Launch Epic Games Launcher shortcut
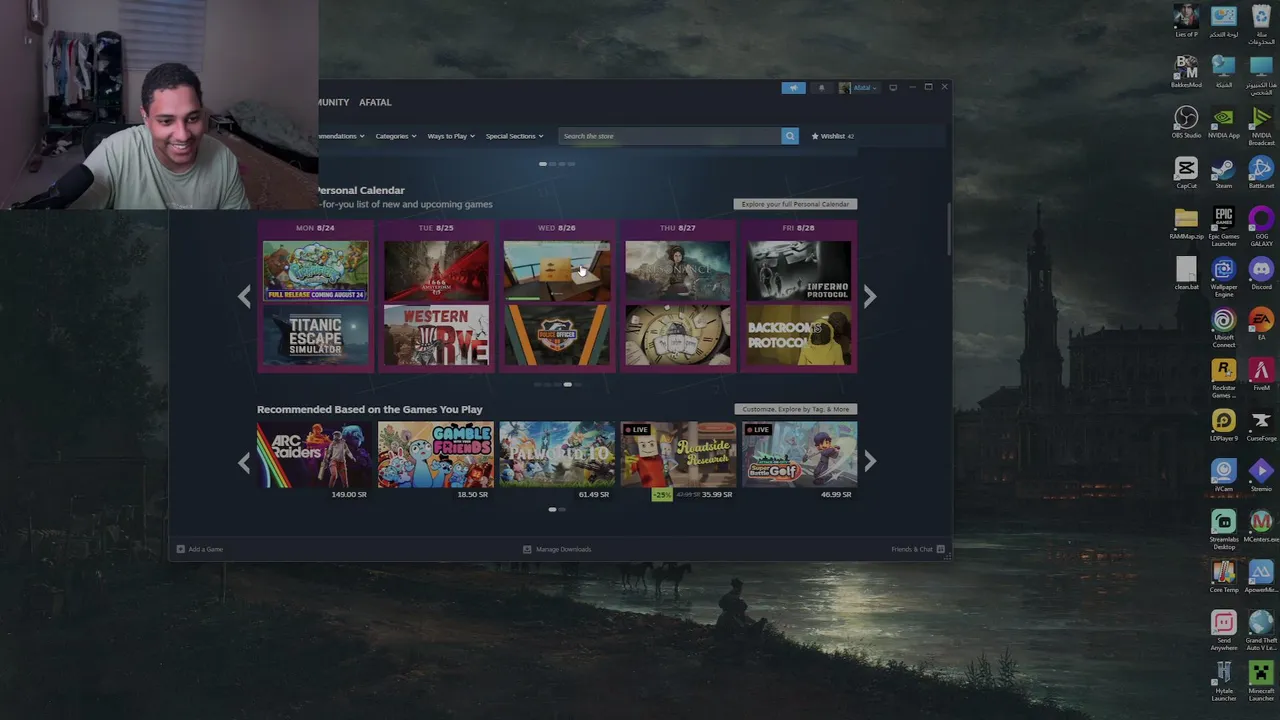This screenshot has height=720, width=1280. coord(1223,227)
